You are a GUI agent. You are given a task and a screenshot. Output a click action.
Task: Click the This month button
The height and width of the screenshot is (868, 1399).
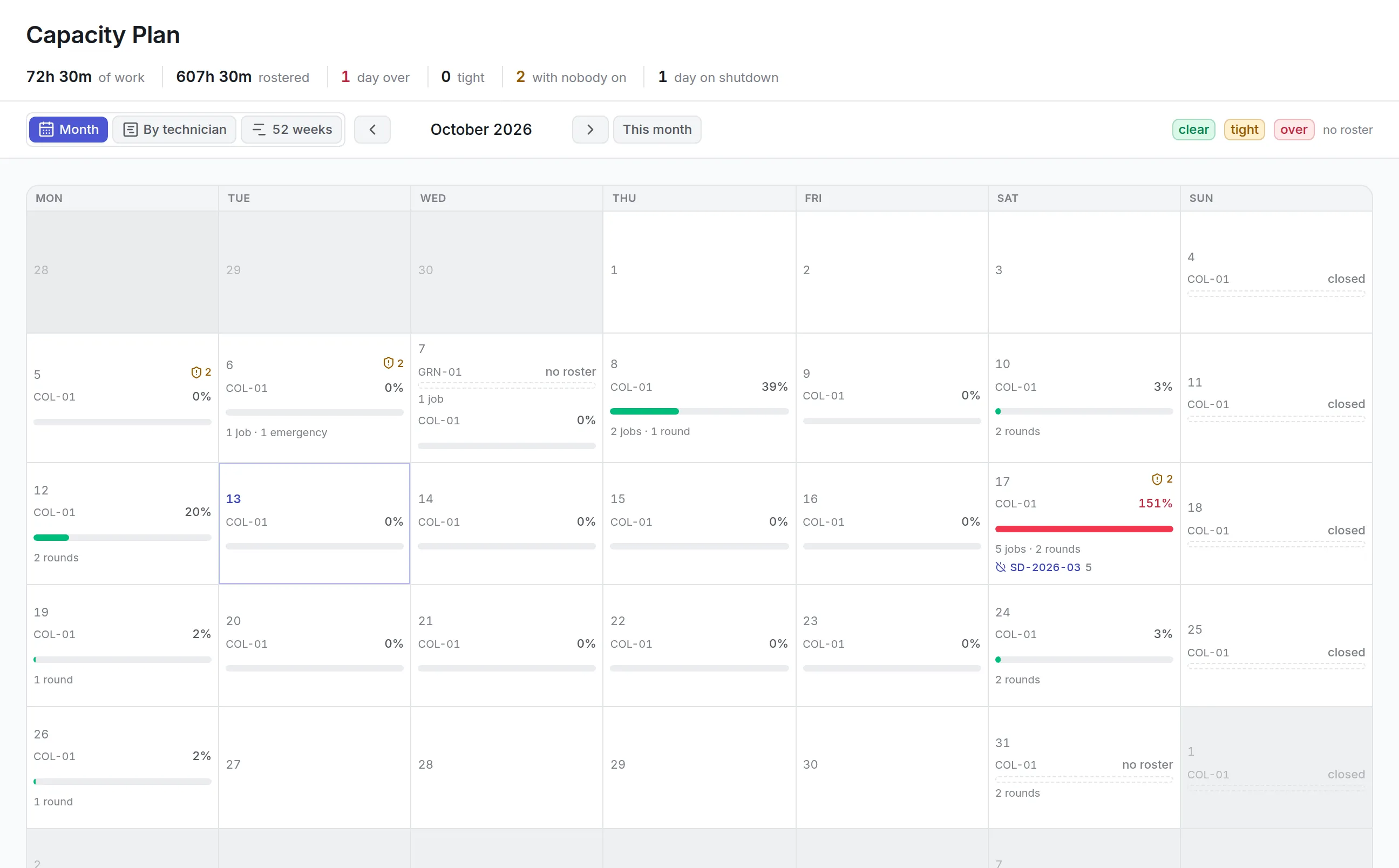pos(657,130)
